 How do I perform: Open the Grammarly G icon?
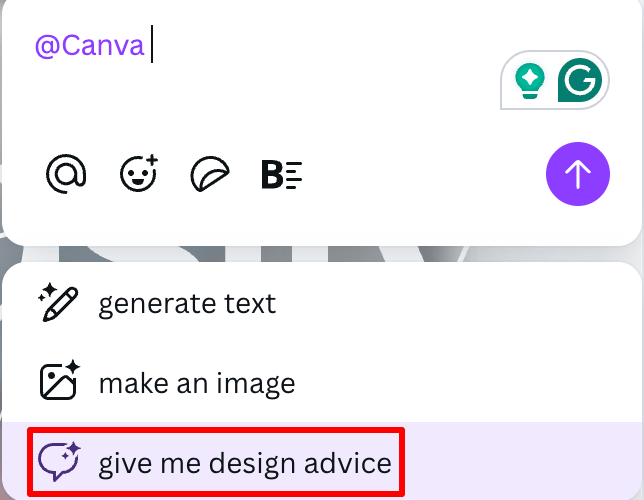[579, 80]
